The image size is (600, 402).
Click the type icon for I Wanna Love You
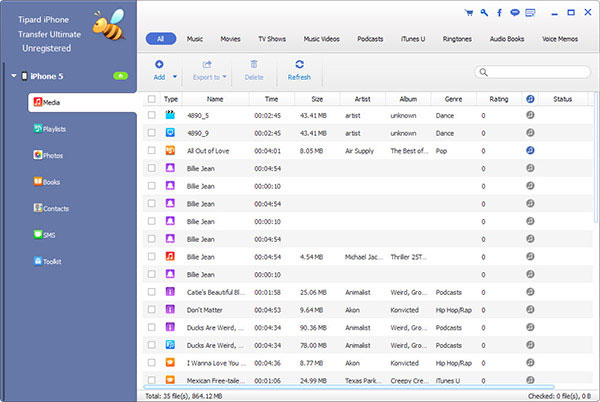170,362
